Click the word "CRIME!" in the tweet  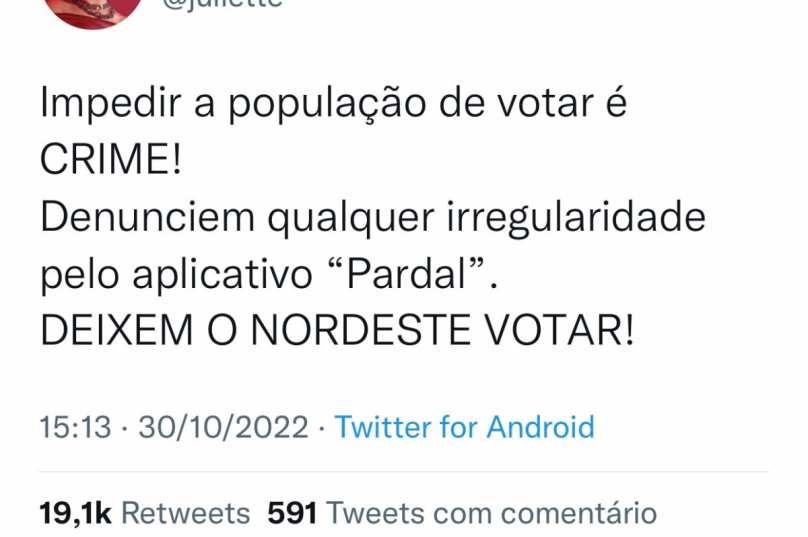pyautogui.click(x=112, y=161)
